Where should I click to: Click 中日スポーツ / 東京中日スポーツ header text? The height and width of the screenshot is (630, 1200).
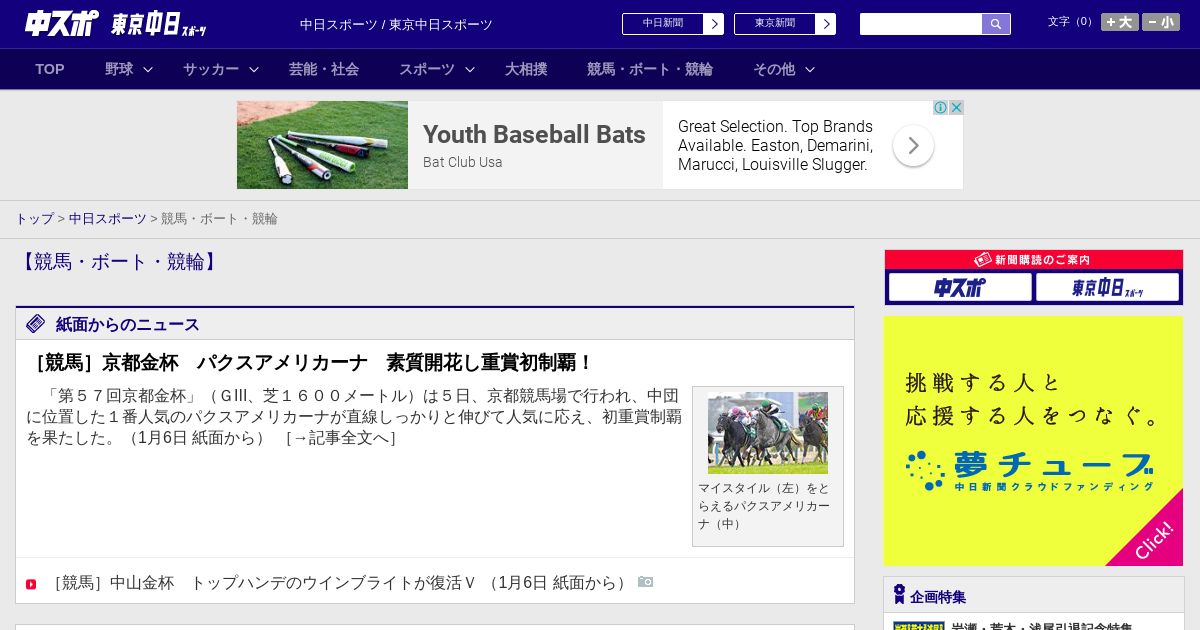point(396,24)
